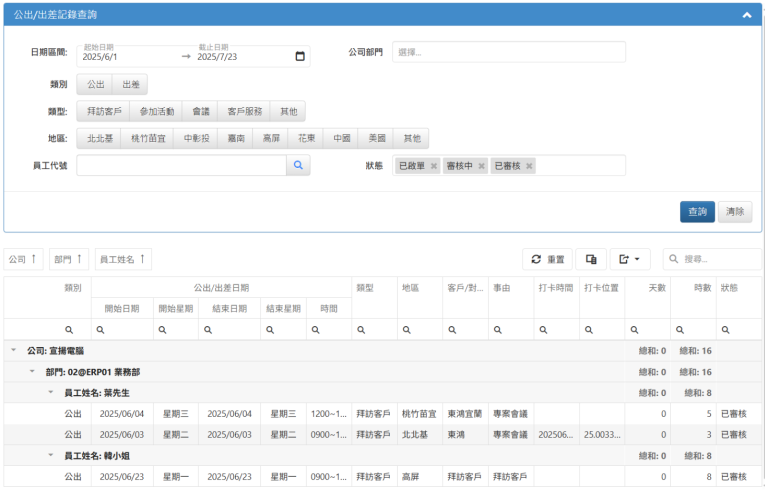
Task: Toggle the 美國 region filter
Action: click(x=377, y=138)
